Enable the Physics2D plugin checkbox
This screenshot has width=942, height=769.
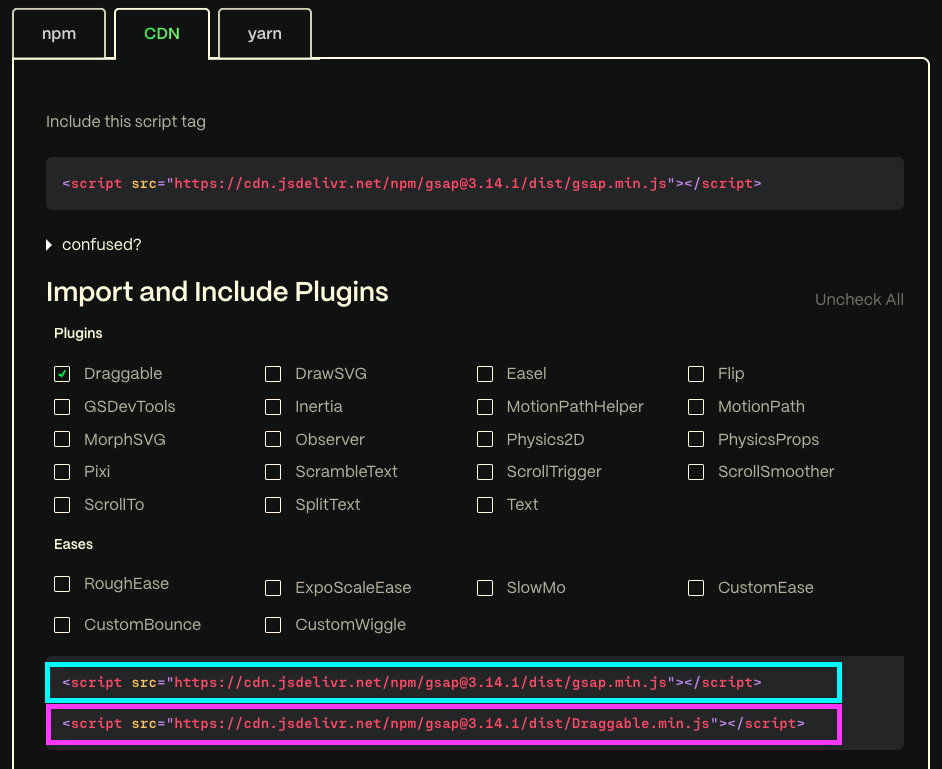(485, 440)
